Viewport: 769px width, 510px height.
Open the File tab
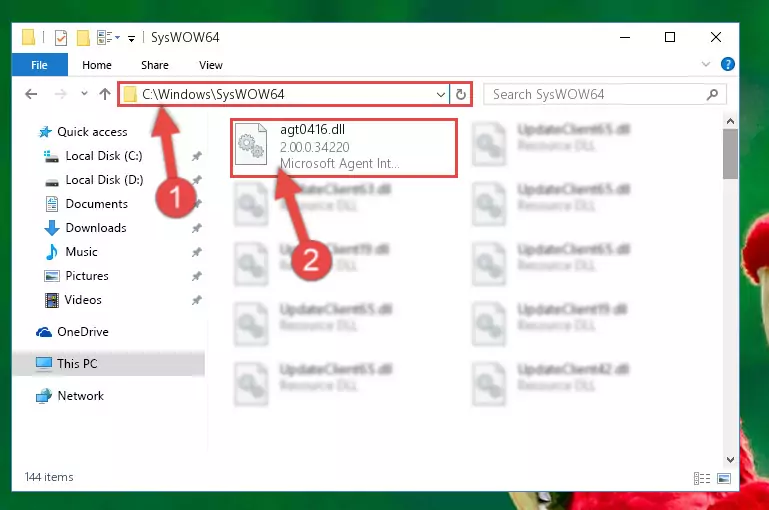[39, 65]
